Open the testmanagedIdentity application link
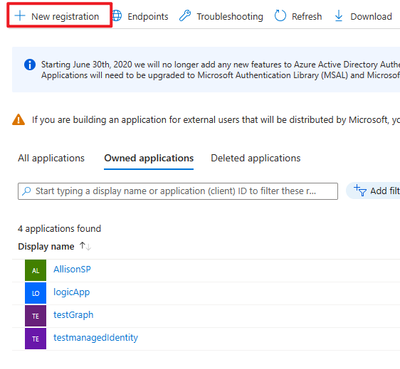400x369 pixels. 96,337
